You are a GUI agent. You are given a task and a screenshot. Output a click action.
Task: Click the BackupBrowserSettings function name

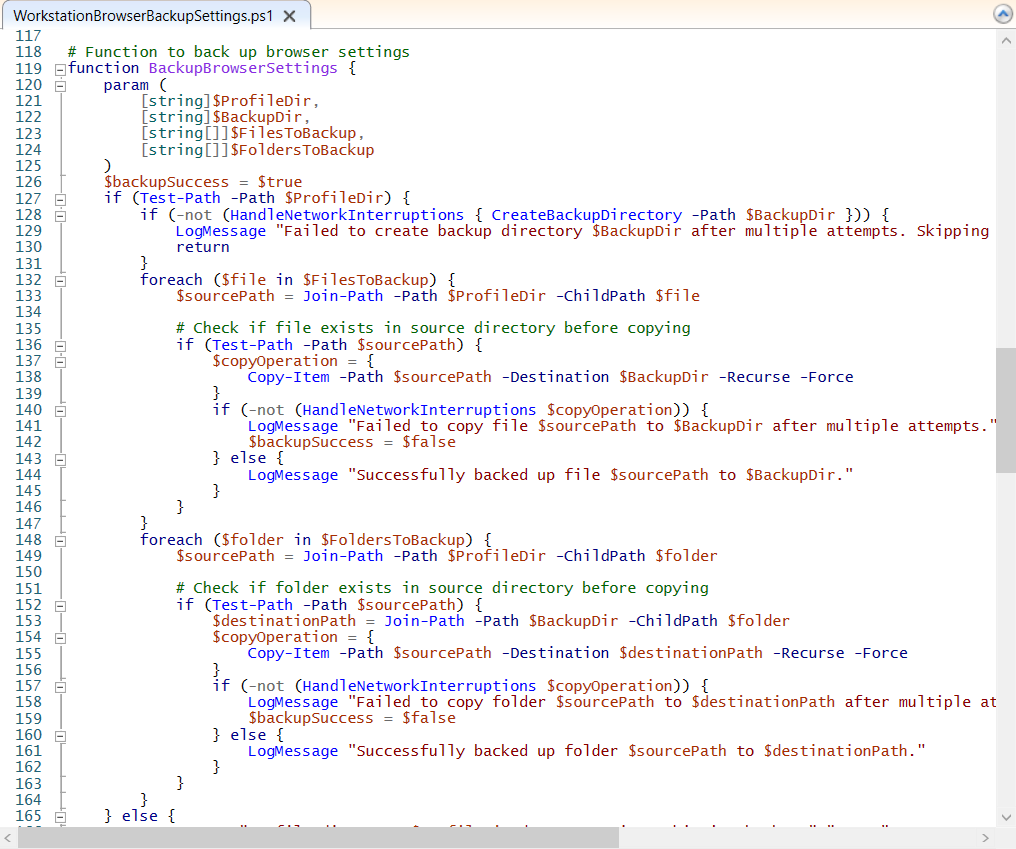point(243,68)
